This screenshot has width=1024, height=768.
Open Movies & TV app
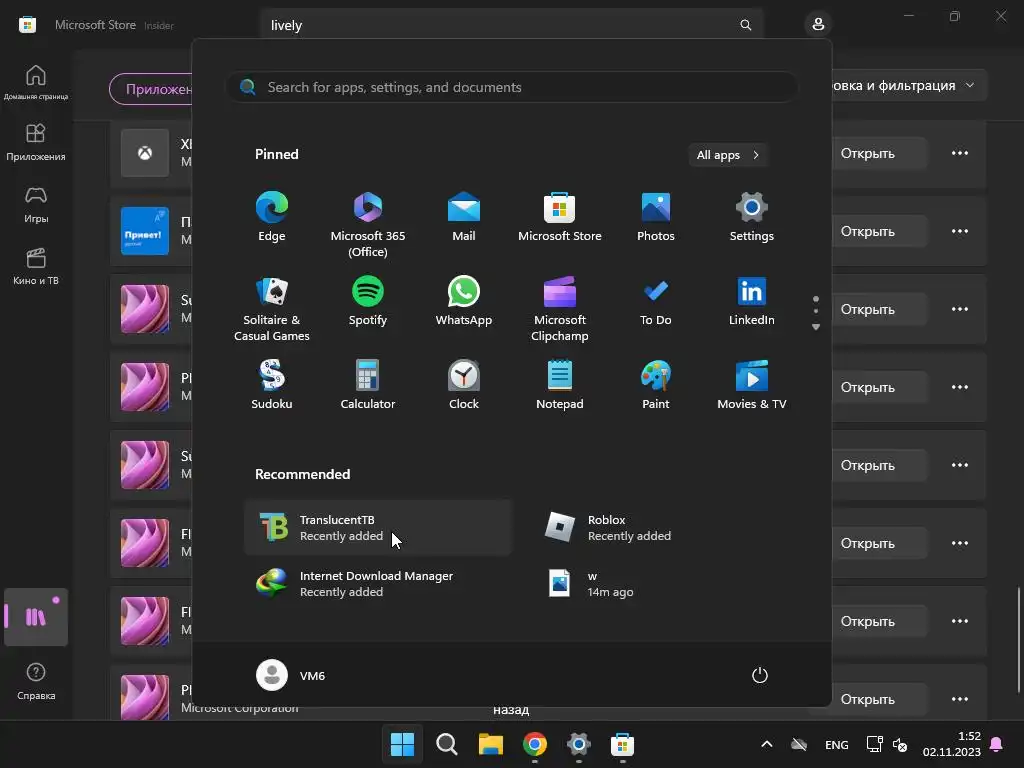click(752, 385)
